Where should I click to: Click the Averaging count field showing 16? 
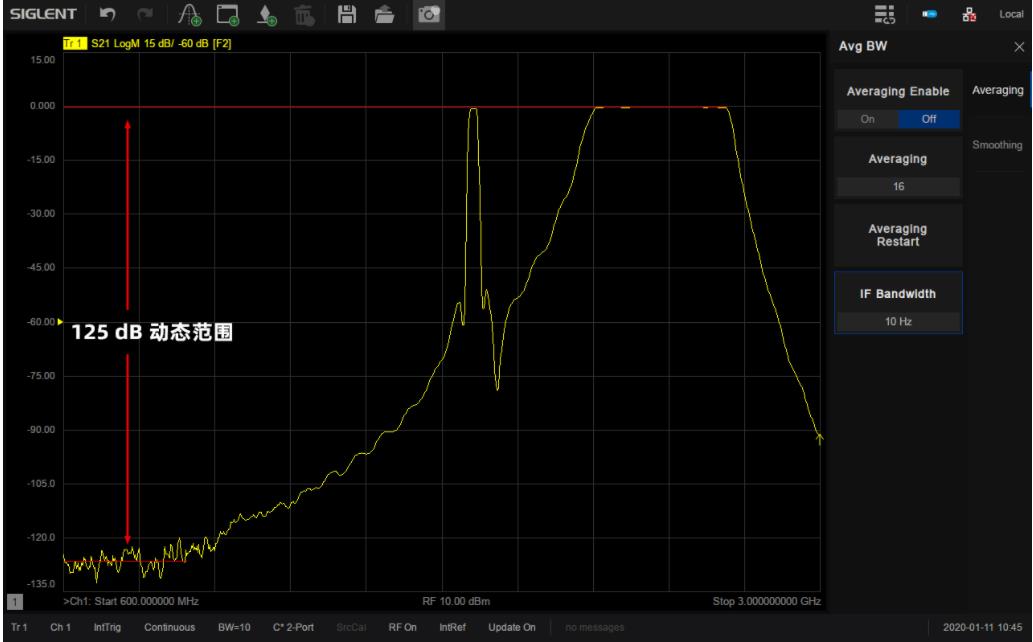click(898, 186)
